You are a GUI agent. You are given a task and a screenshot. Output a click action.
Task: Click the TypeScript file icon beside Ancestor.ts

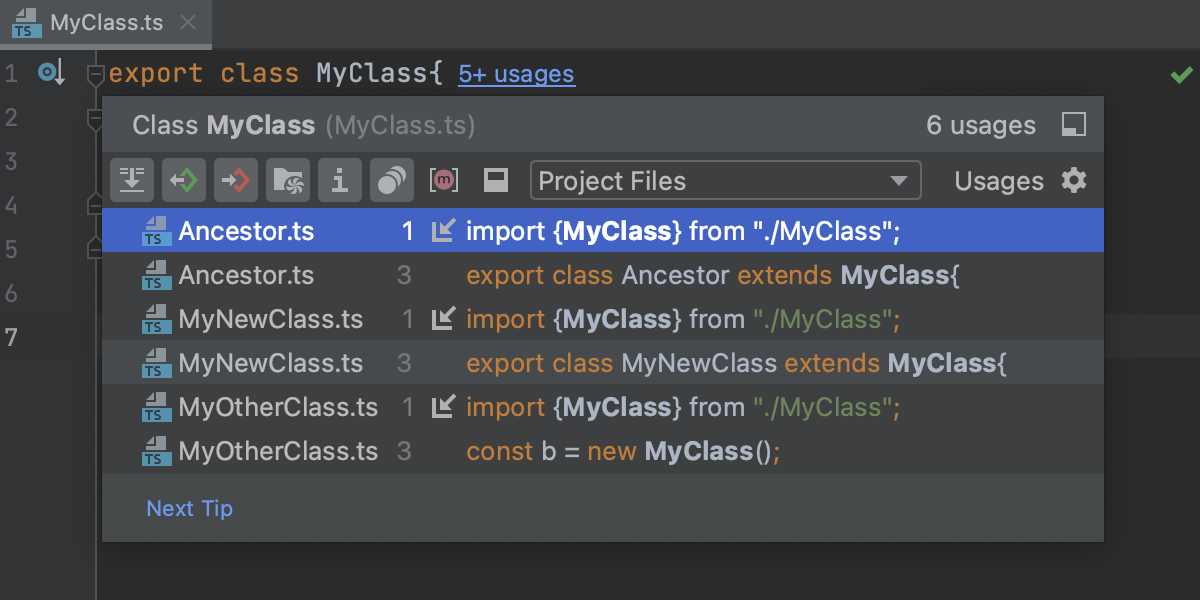[x=157, y=231]
